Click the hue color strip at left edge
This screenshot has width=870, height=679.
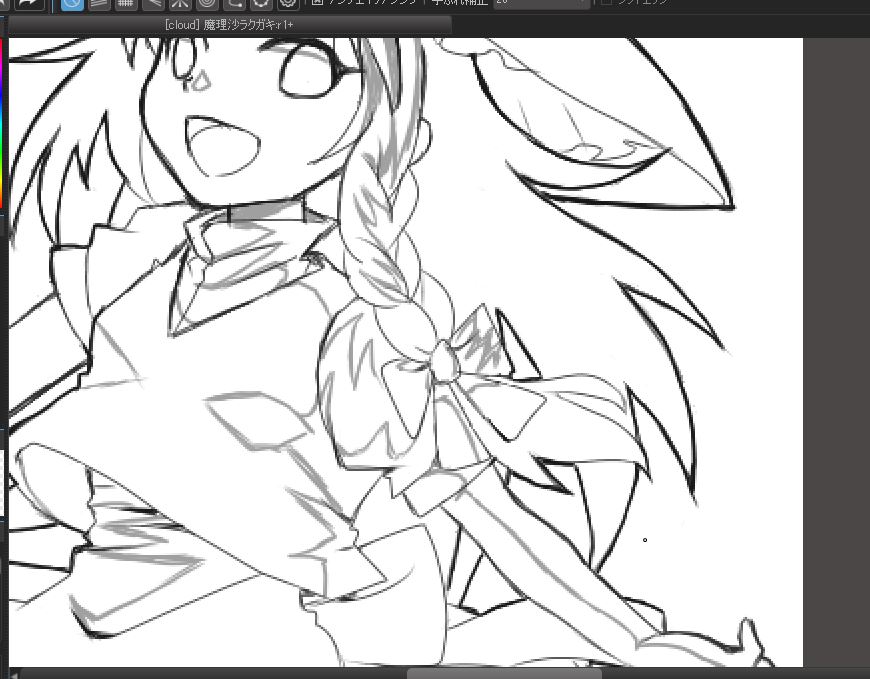pyautogui.click(x=2, y=122)
